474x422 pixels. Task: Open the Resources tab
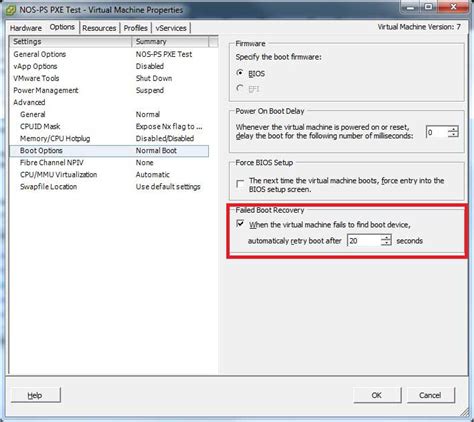point(99,28)
